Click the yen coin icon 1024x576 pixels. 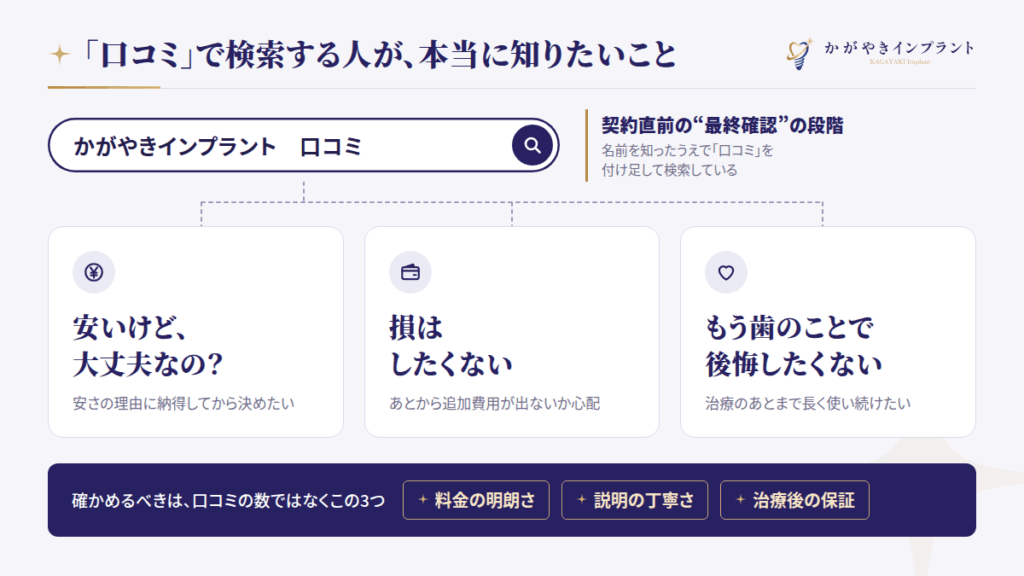click(93, 272)
